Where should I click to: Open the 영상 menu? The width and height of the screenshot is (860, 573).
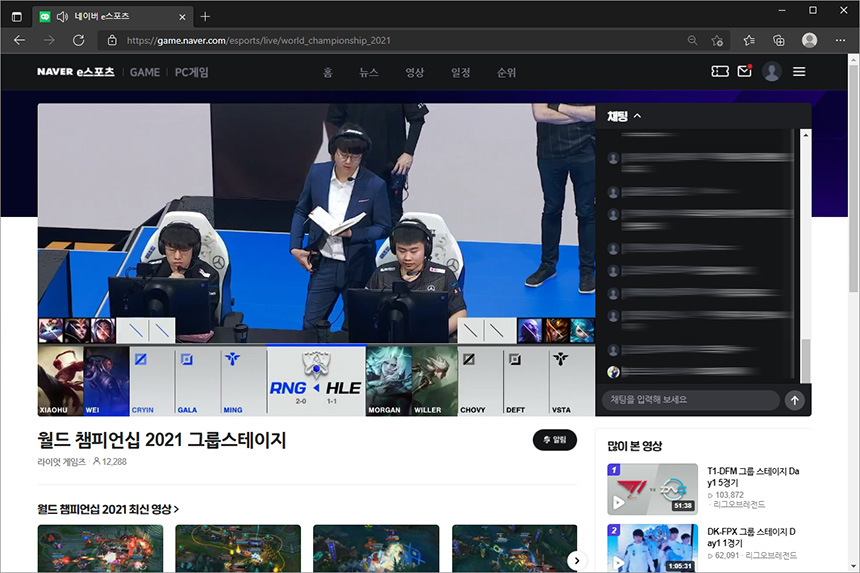coord(415,72)
